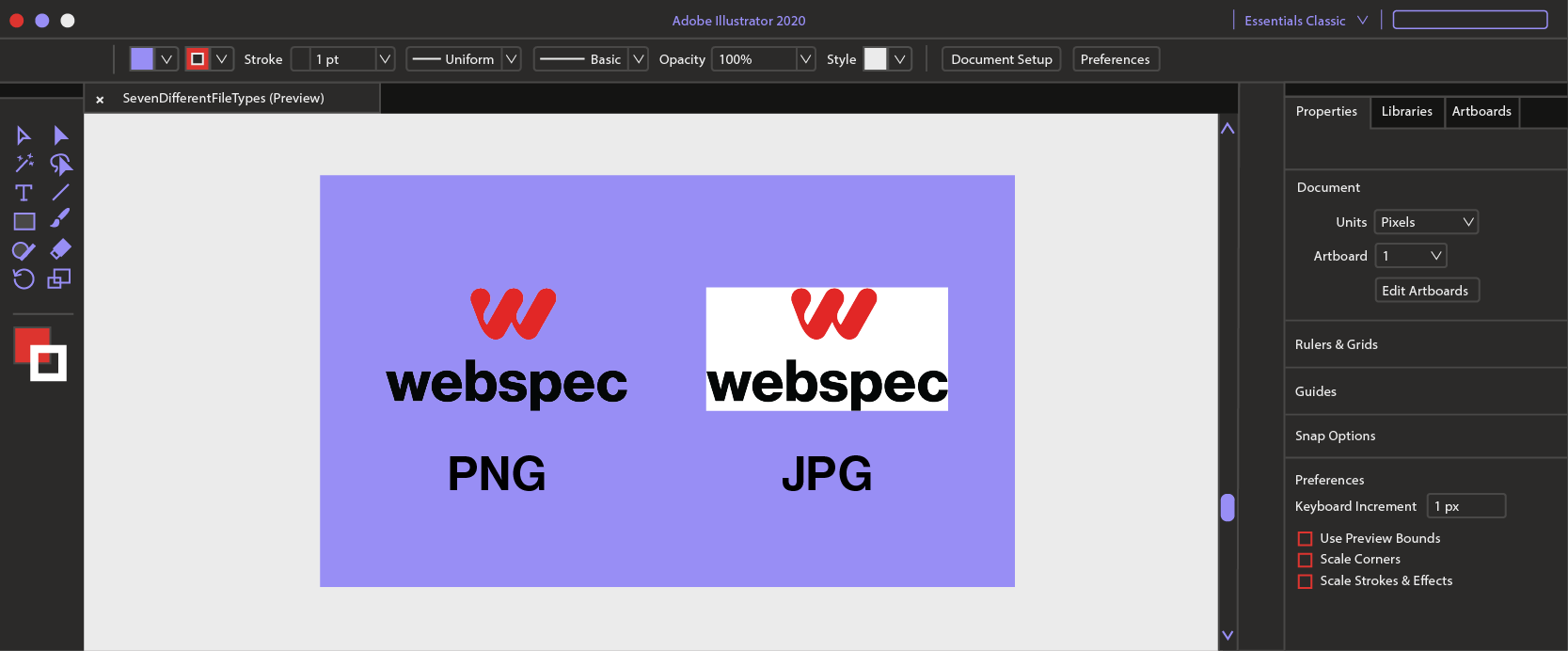Select the Magic Wand tool

[24, 164]
